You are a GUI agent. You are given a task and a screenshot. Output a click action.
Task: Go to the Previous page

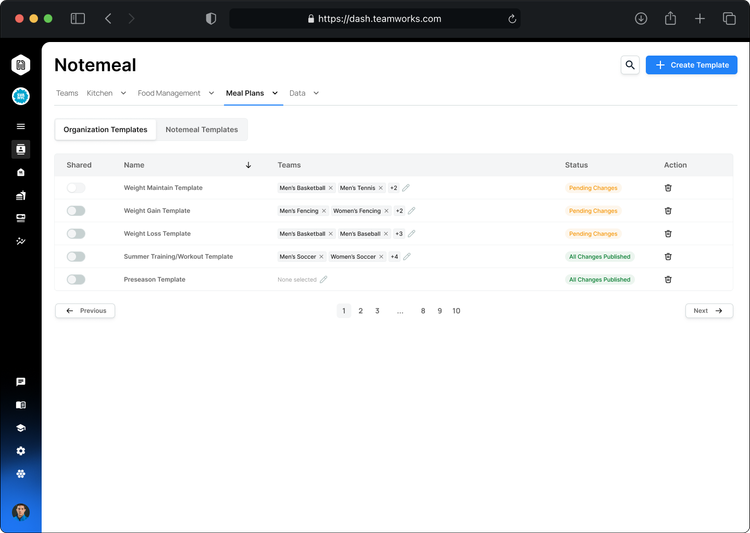pos(85,311)
